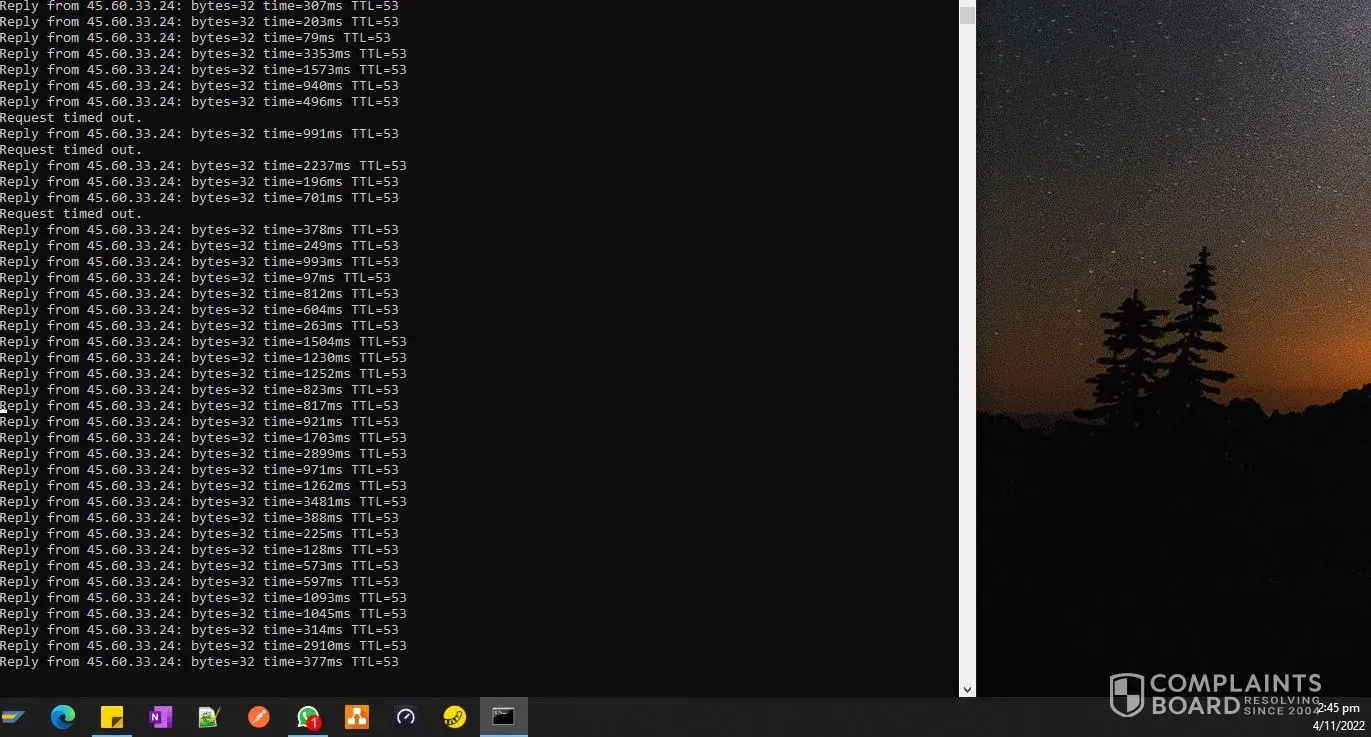Click the reply line with time=2899ms
Screen dimensions: 1371x737
click(203, 454)
